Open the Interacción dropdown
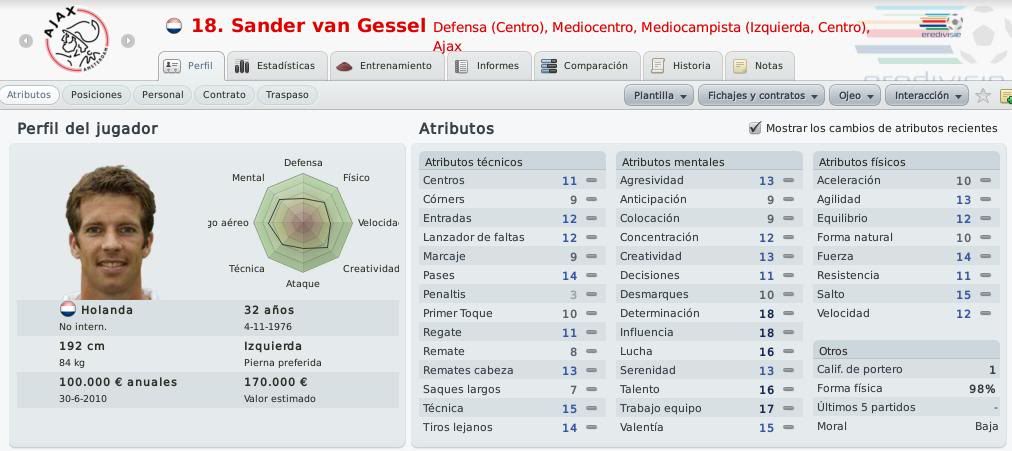Image resolution: width=1012 pixels, height=451 pixels. pyautogui.click(x=926, y=95)
